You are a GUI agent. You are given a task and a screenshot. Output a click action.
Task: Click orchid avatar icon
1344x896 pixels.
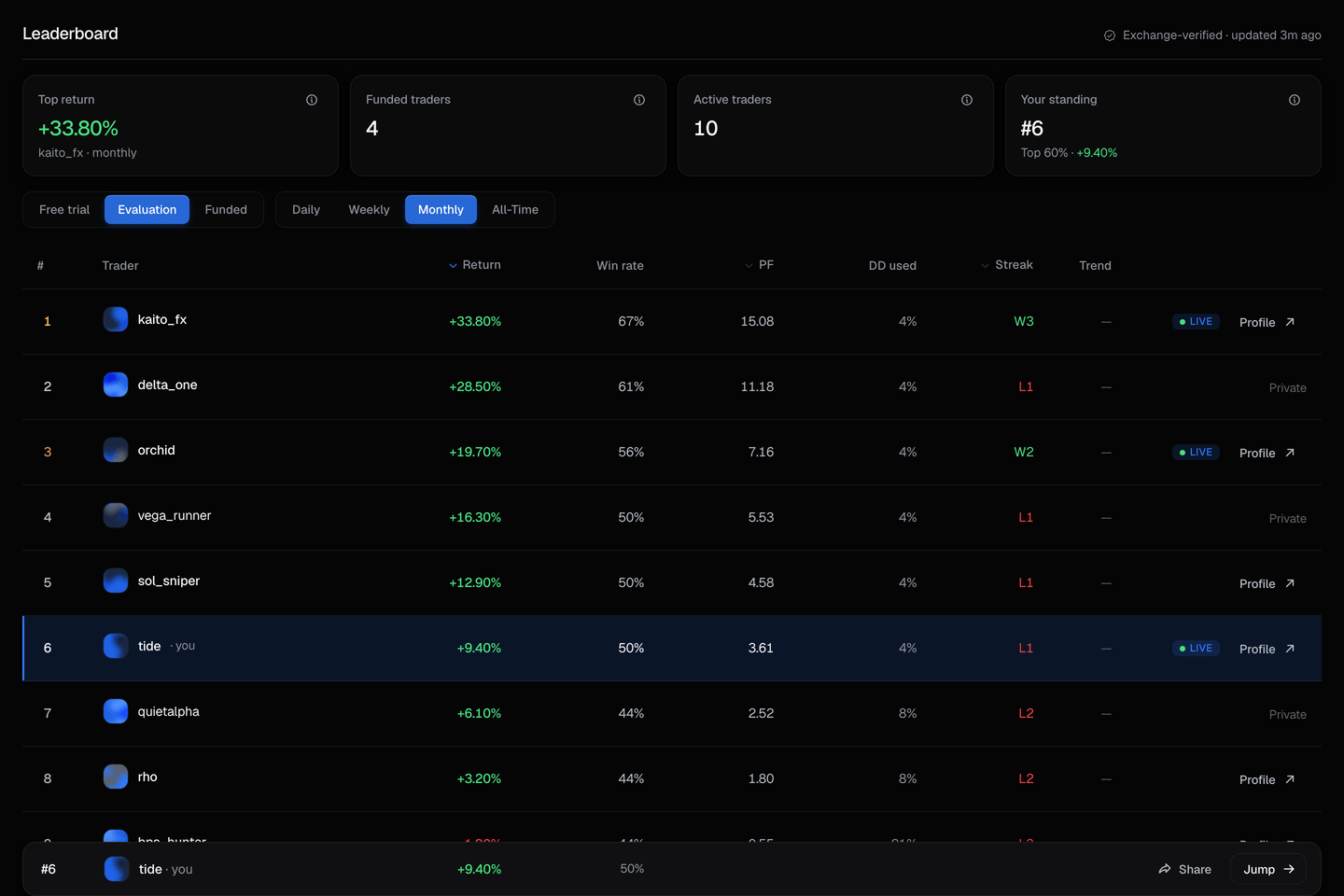tap(116, 450)
